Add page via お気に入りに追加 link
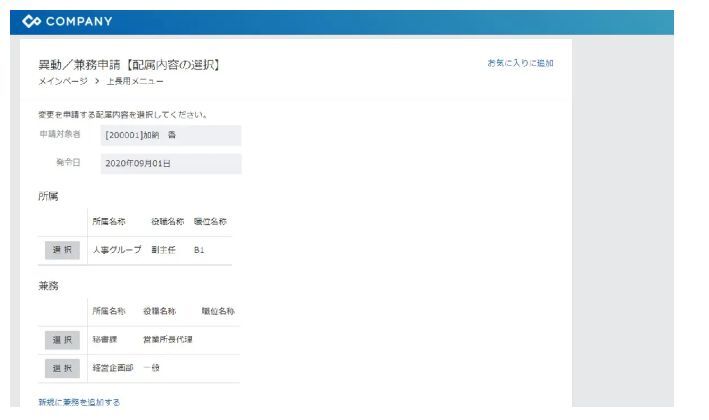The width and height of the screenshot is (709, 420). (520, 63)
